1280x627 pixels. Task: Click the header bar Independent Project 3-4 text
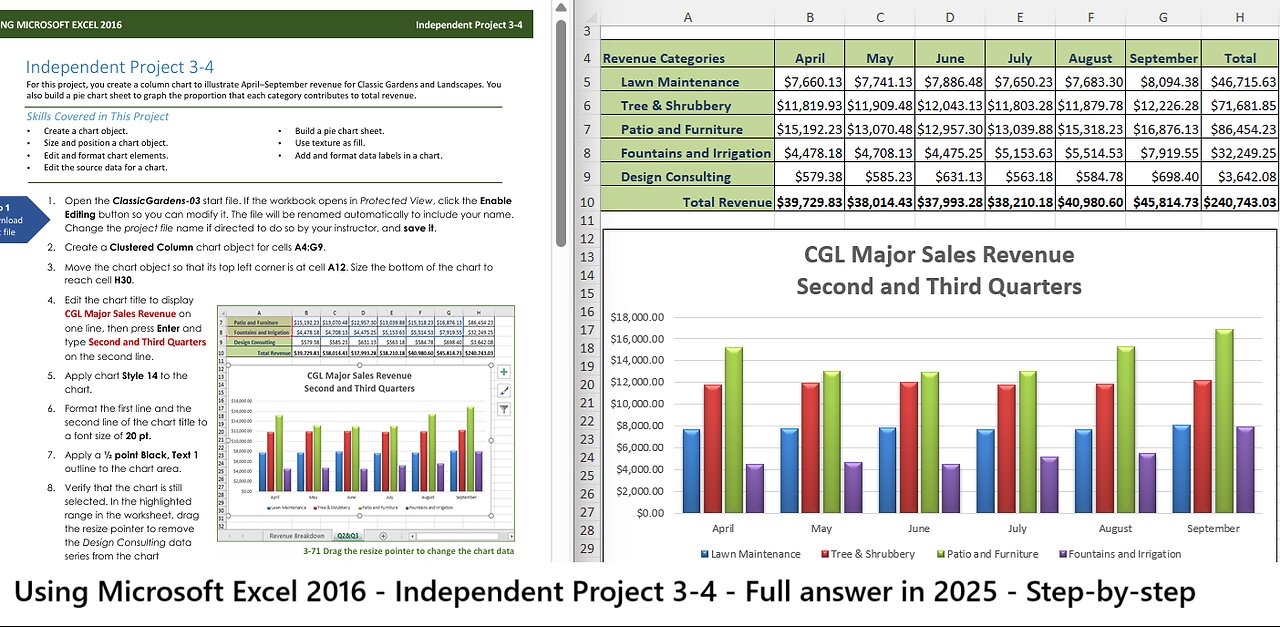[469, 24]
